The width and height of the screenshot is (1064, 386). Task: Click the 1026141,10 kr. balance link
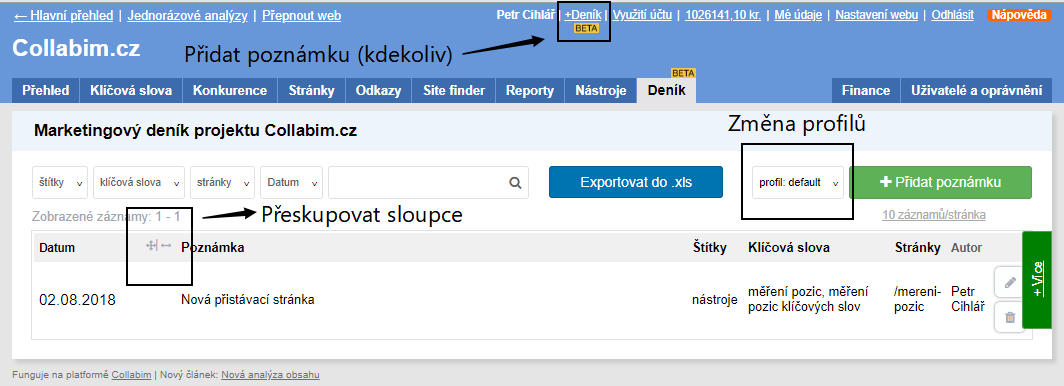click(723, 14)
